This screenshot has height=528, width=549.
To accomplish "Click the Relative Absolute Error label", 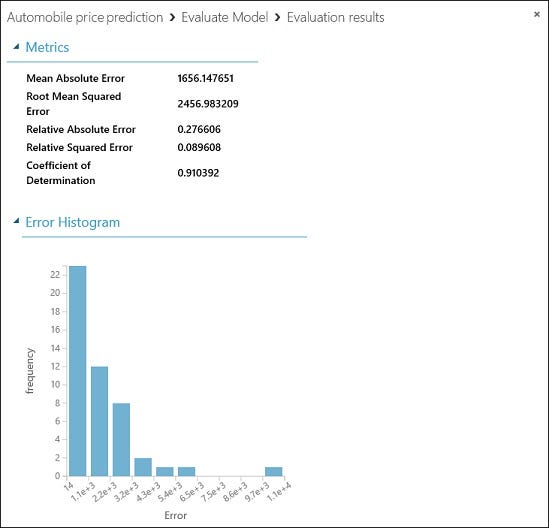I will [x=81, y=129].
